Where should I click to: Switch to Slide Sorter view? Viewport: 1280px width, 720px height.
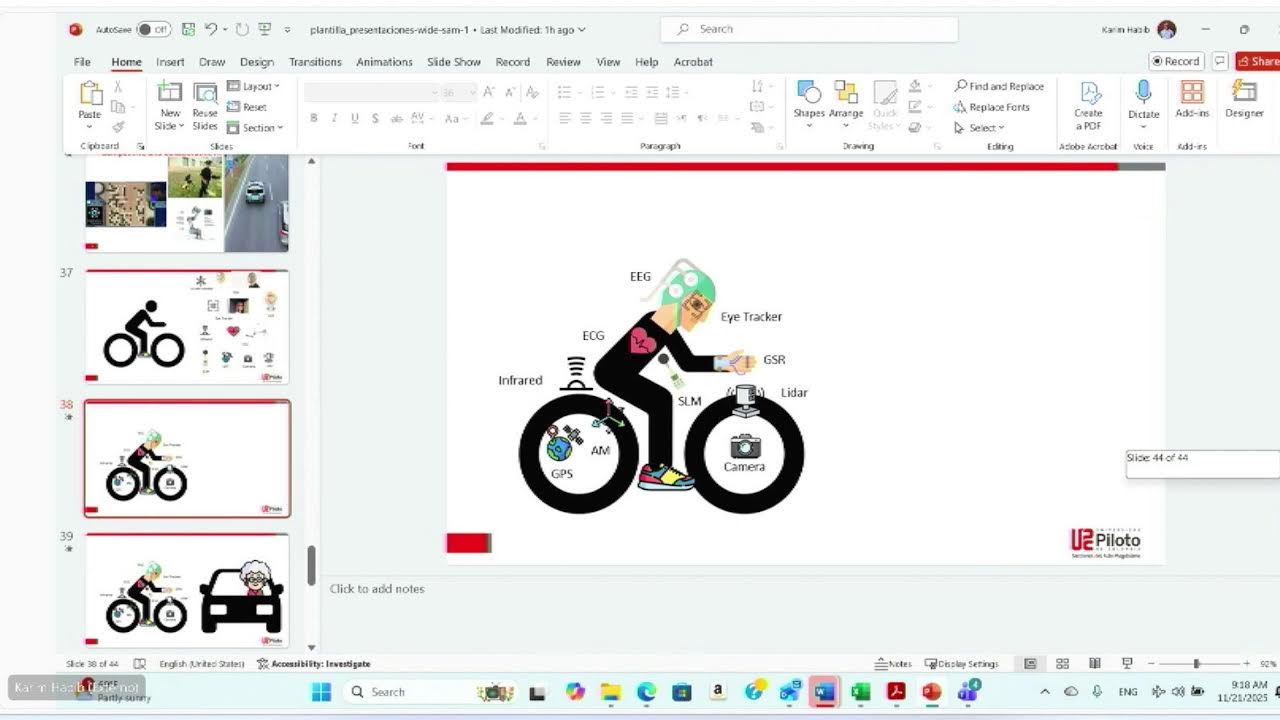1062,663
